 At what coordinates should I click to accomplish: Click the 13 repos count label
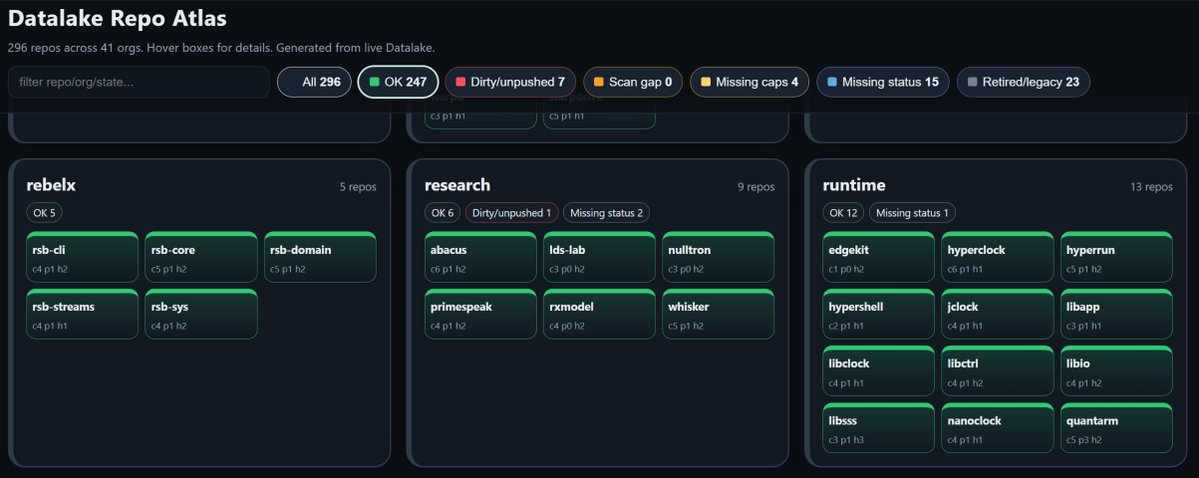pyautogui.click(x=1152, y=187)
